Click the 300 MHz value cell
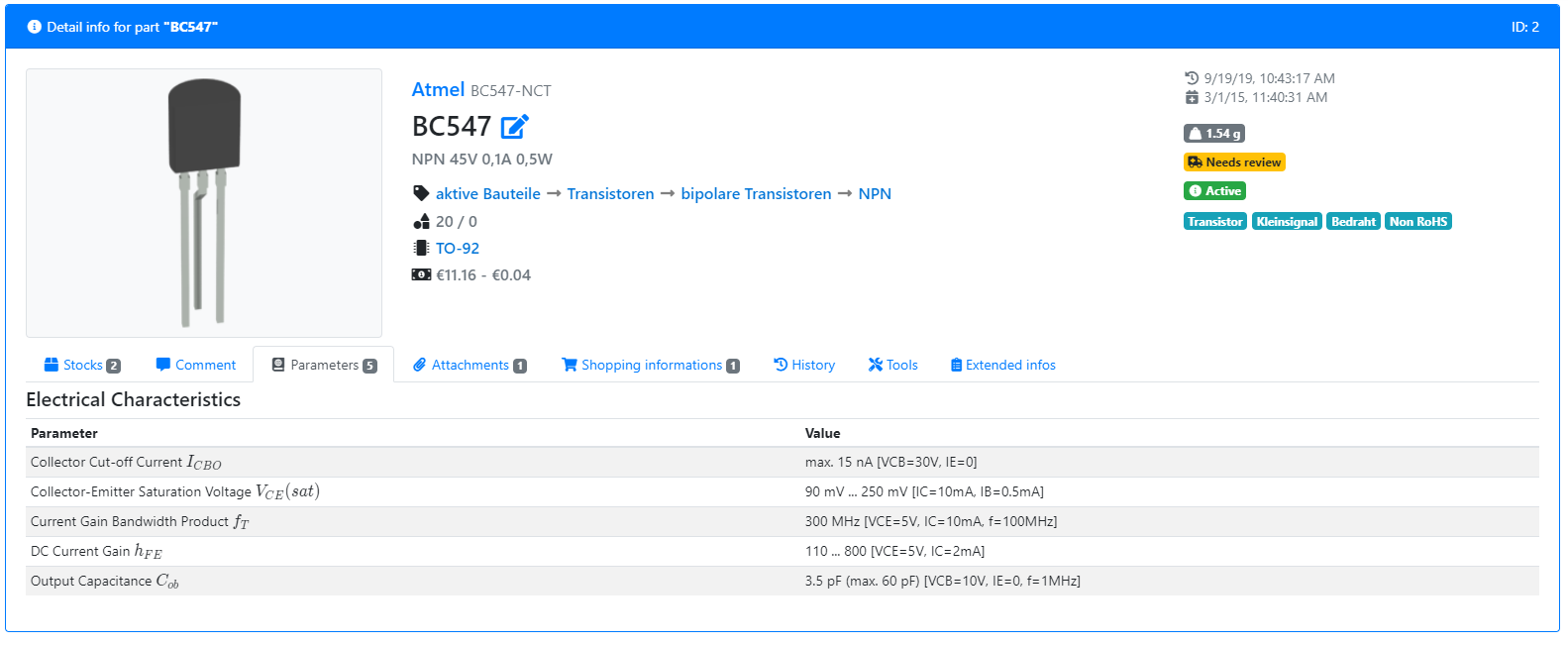Screen dimensions: 1568x646 point(931,521)
